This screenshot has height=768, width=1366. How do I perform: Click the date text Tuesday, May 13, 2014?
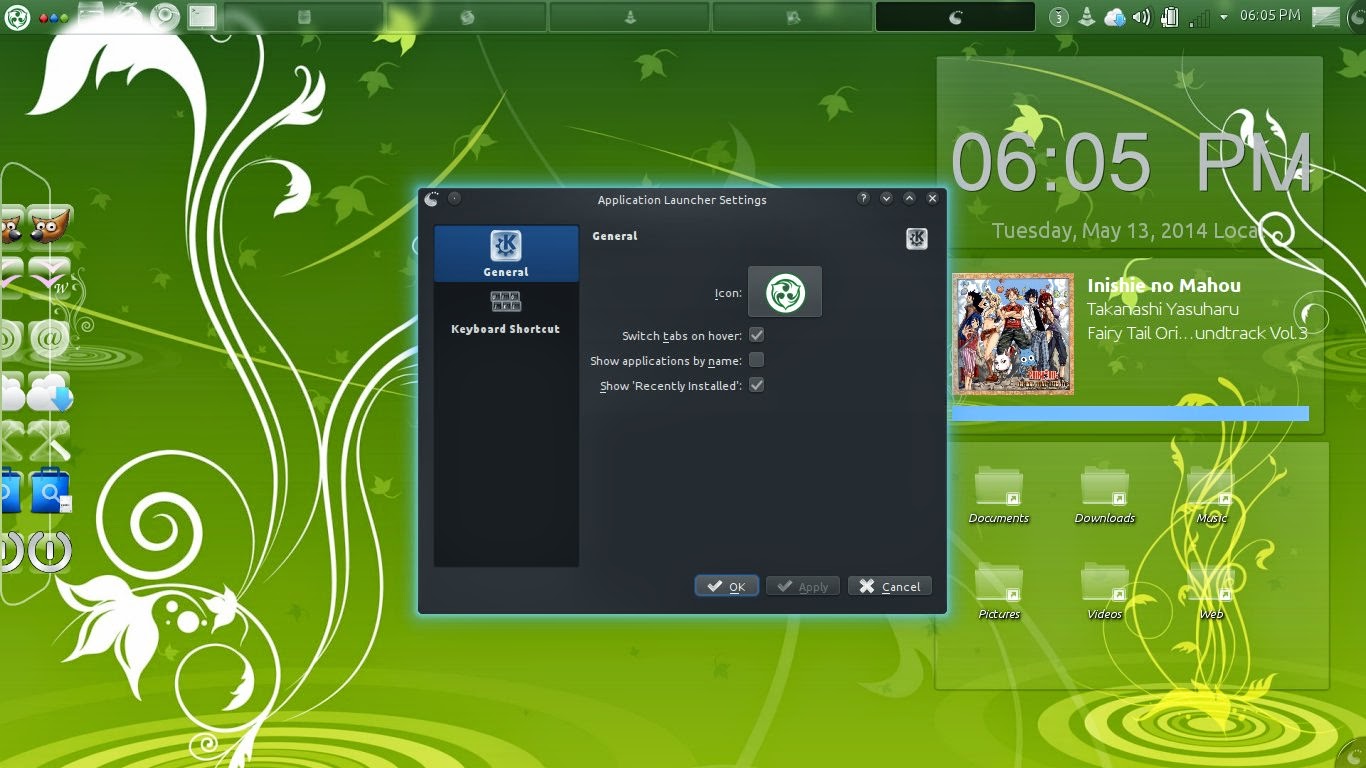tap(1100, 231)
